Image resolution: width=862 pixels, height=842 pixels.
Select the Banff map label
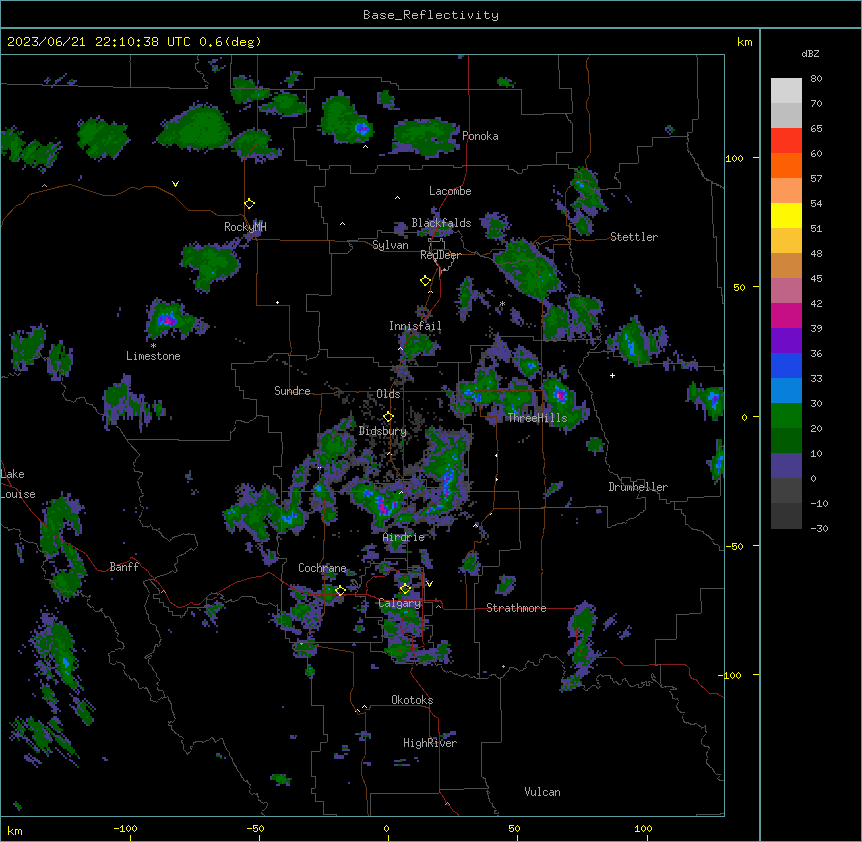(x=124, y=567)
